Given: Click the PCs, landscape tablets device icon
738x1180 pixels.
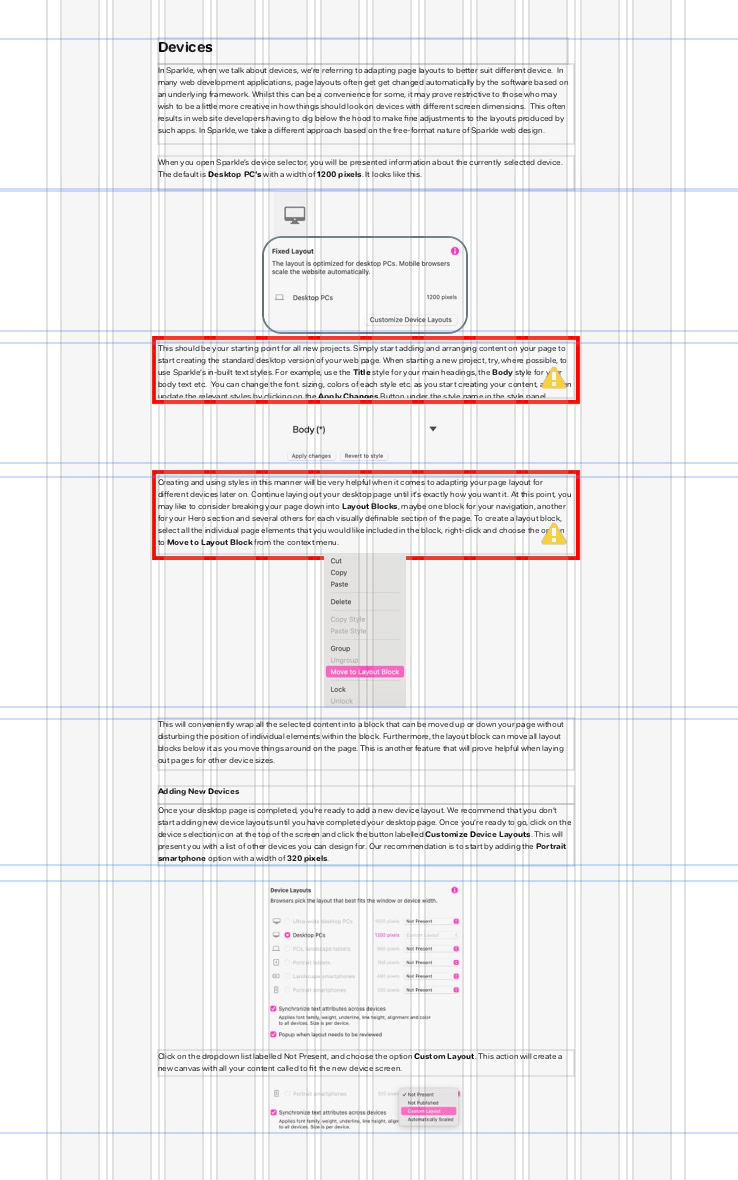Looking at the screenshot, I should pos(276,948).
